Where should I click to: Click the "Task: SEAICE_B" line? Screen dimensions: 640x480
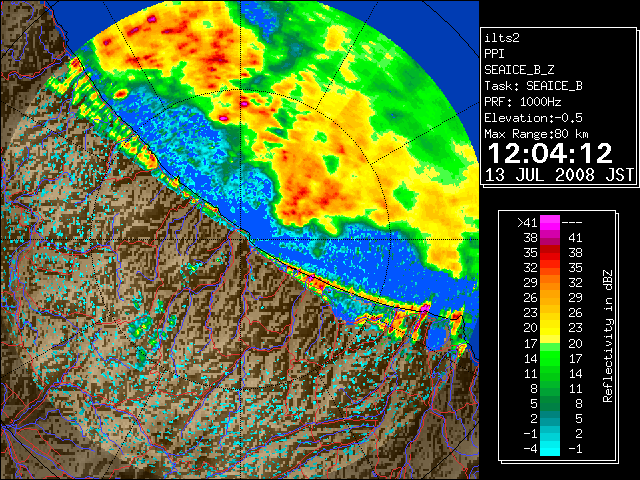click(x=533, y=86)
